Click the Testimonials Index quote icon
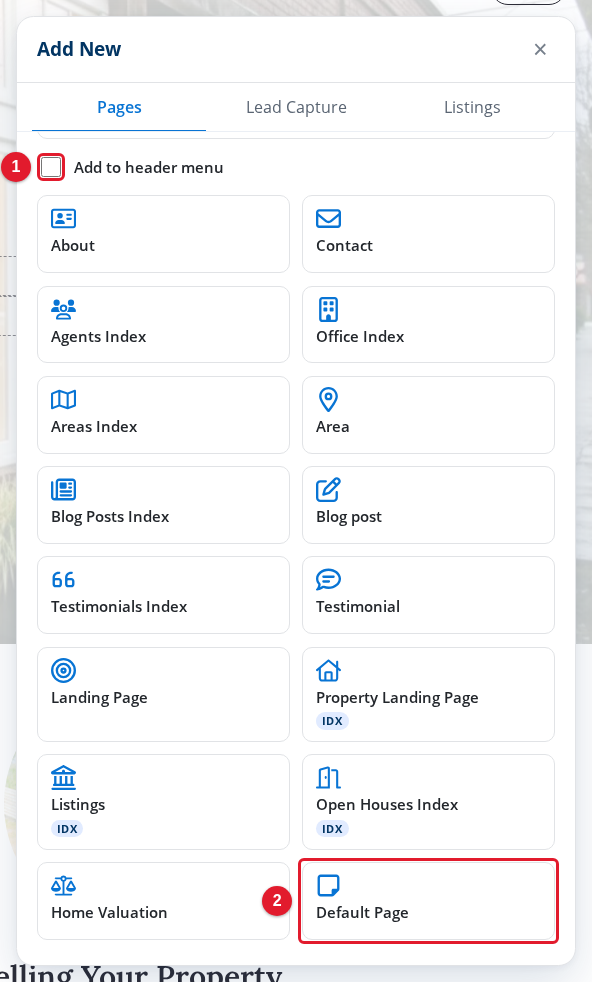Viewport: 592px width, 982px height. click(63, 580)
